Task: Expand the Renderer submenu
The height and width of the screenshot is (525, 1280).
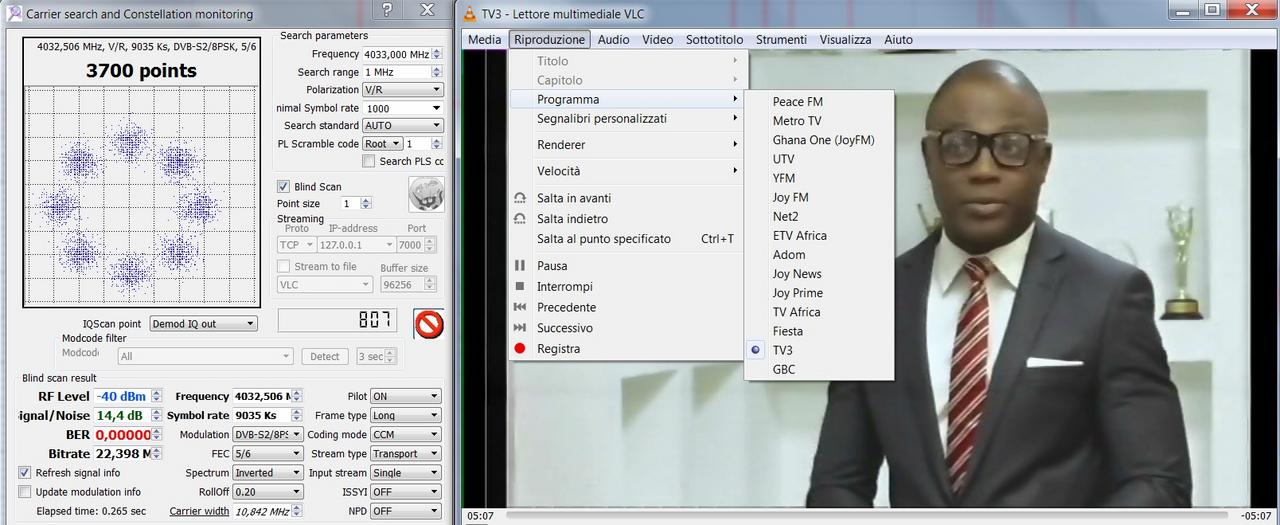Action: pos(626,145)
